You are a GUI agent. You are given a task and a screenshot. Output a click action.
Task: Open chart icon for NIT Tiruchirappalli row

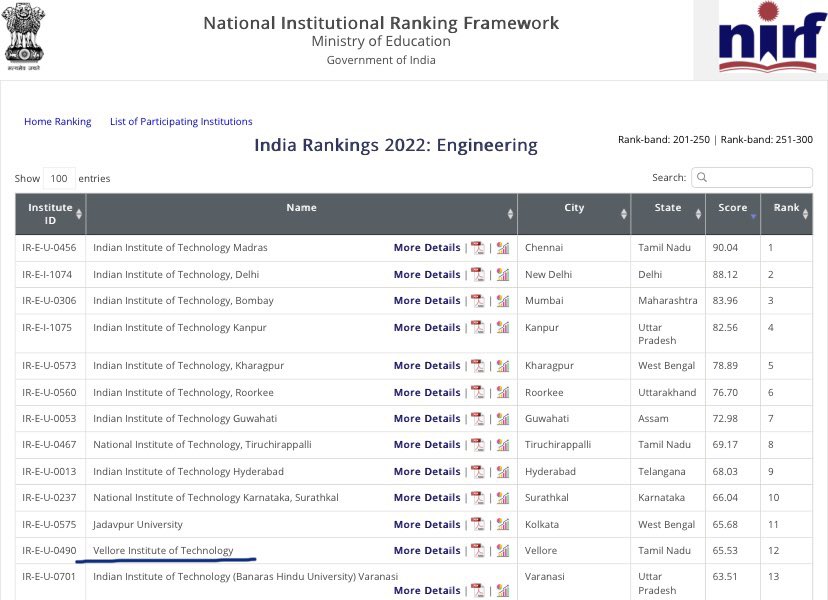click(x=503, y=445)
